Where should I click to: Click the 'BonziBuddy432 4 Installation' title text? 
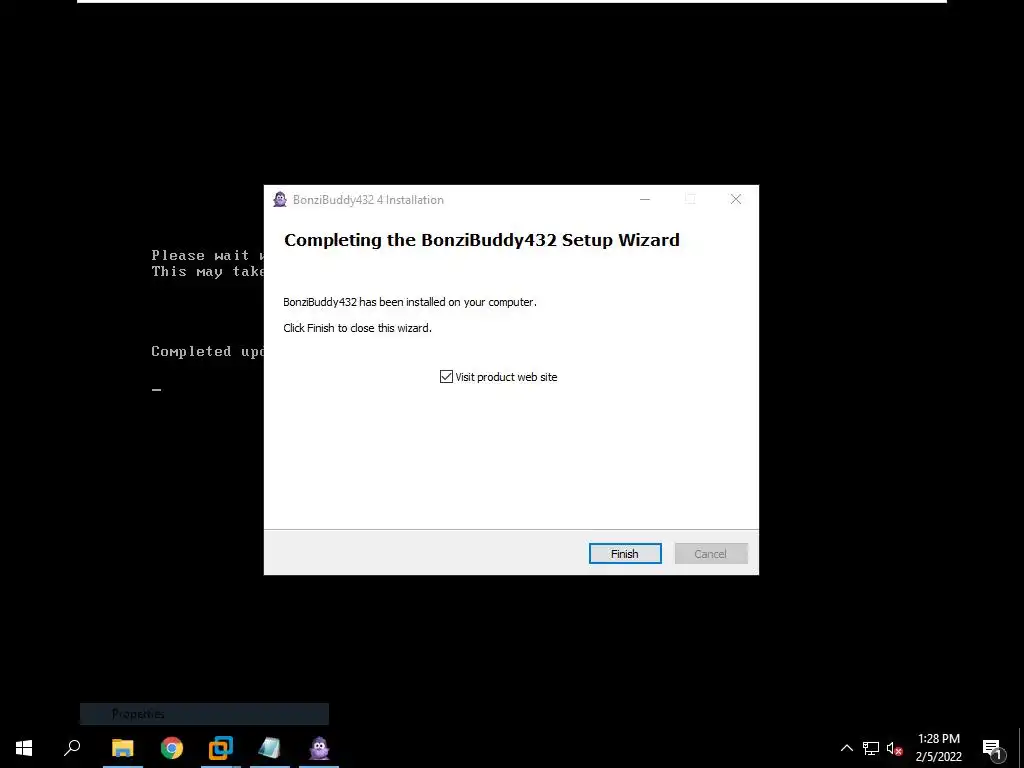pyautogui.click(x=368, y=200)
